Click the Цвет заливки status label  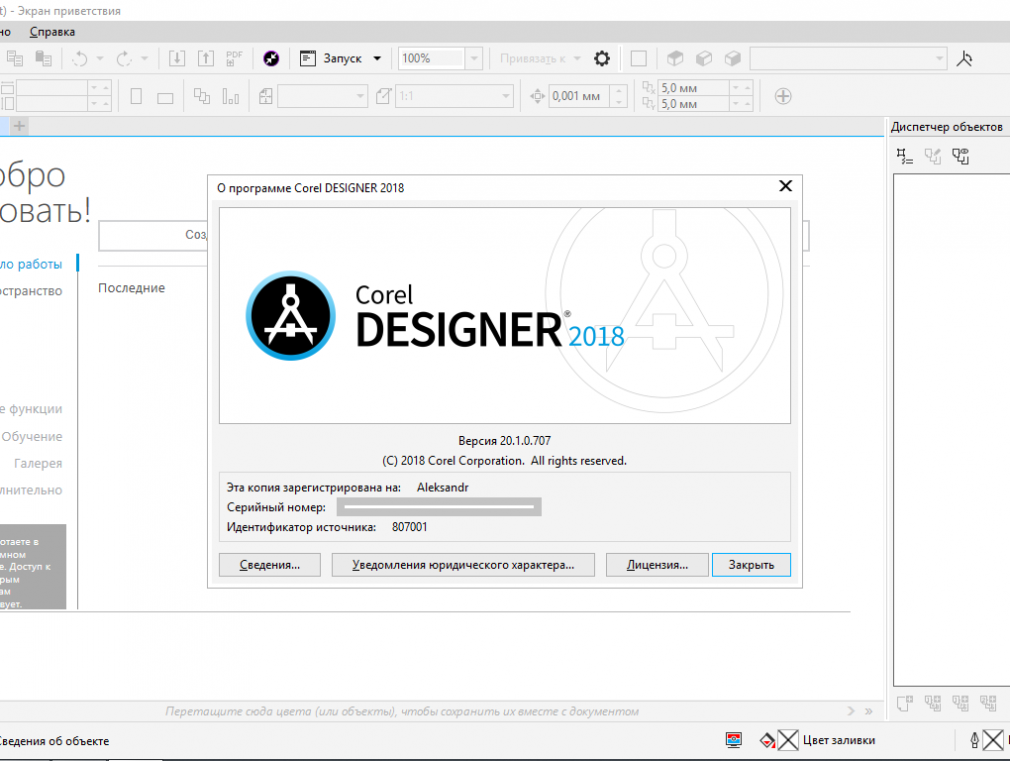pos(839,740)
